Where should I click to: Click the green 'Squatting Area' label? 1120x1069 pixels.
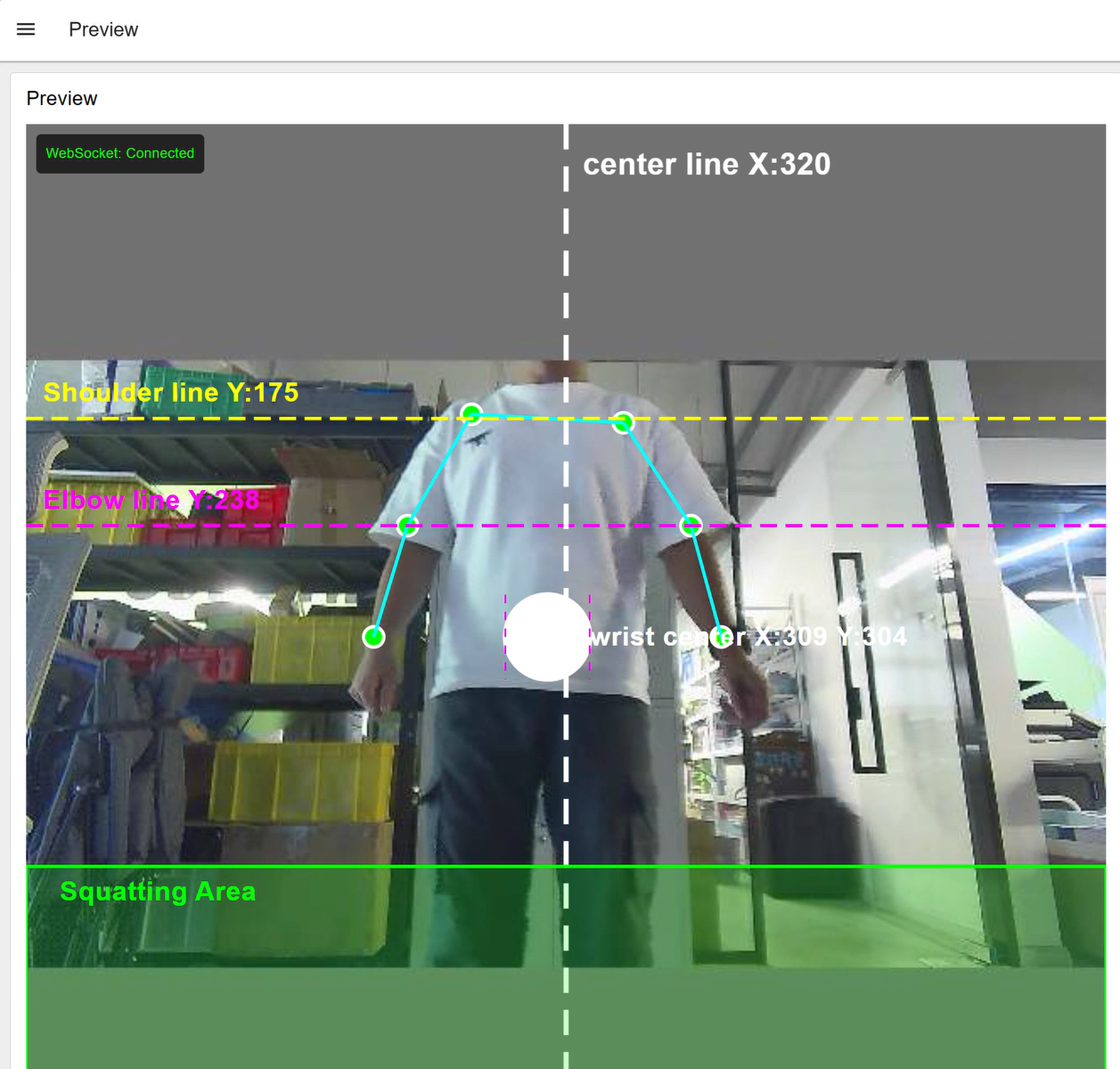(x=158, y=892)
